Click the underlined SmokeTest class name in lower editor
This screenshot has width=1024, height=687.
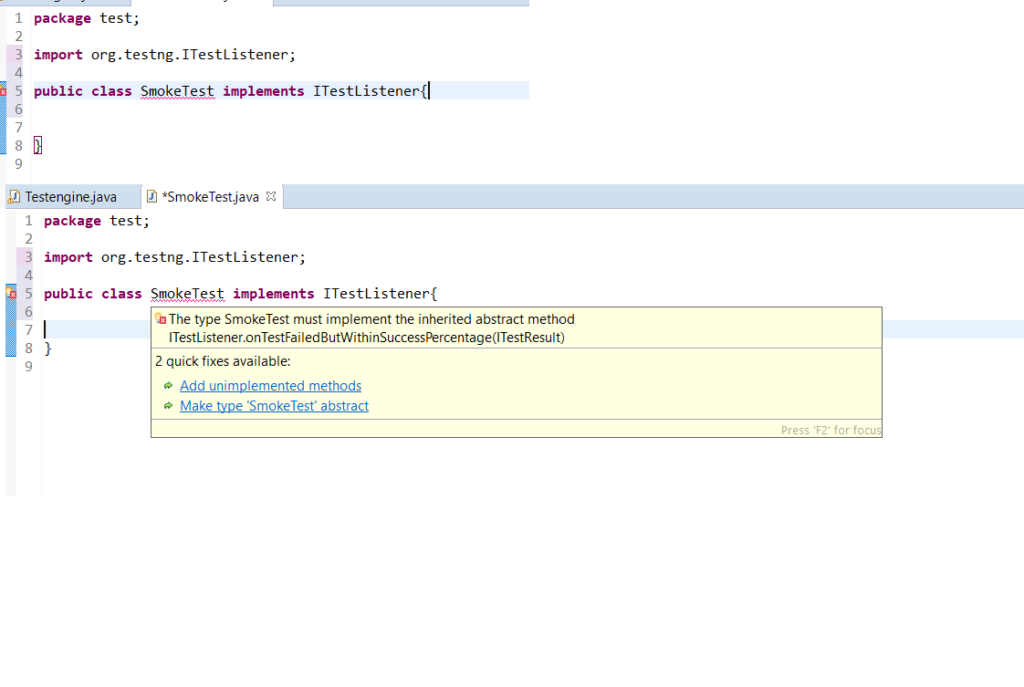pos(187,294)
